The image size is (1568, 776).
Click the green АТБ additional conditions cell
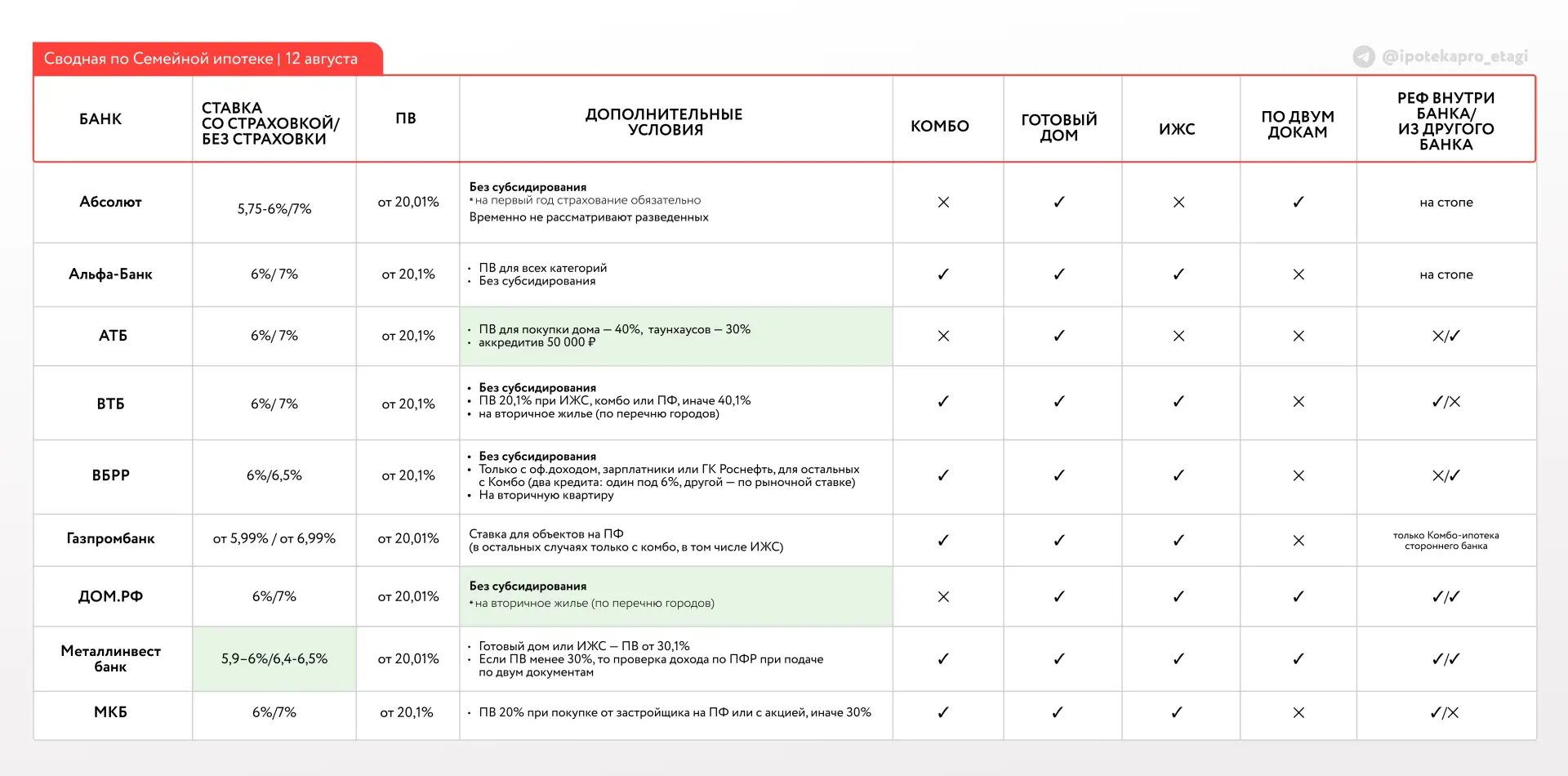pyautogui.click(x=676, y=336)
